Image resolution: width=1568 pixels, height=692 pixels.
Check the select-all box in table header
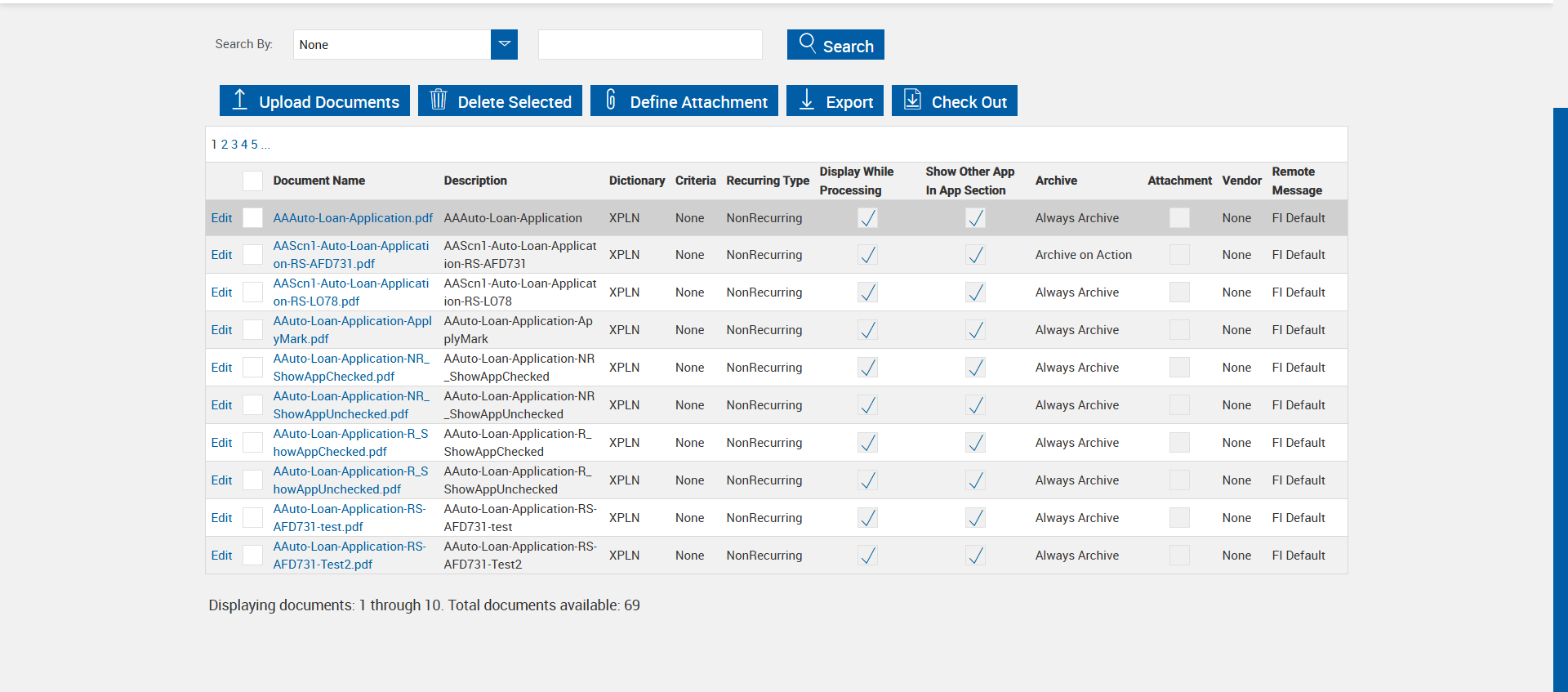[x=253, y=181]
